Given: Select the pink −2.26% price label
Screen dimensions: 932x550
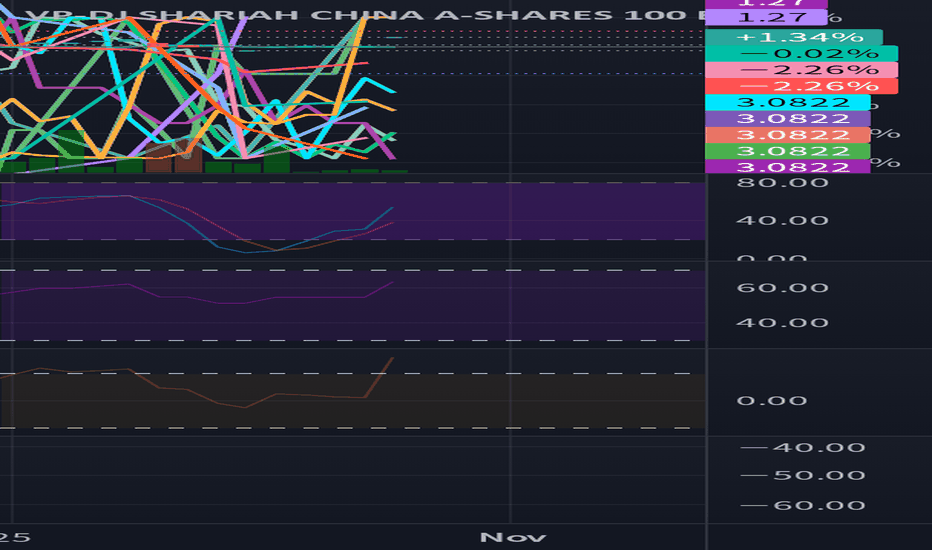Looking at the screenshot, I should pos(801,70).
